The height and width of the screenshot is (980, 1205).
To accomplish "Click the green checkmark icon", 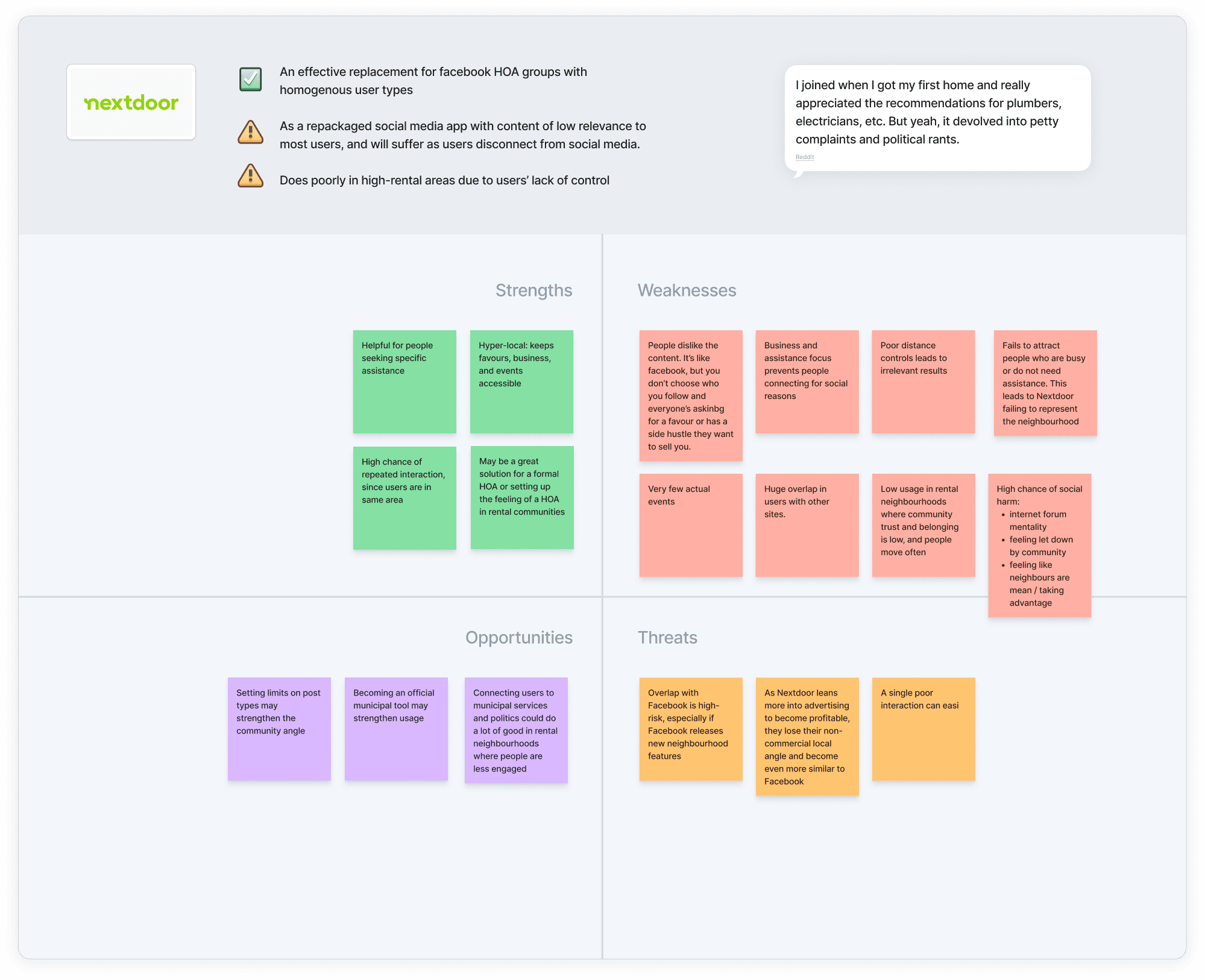I will pos(250,79).
